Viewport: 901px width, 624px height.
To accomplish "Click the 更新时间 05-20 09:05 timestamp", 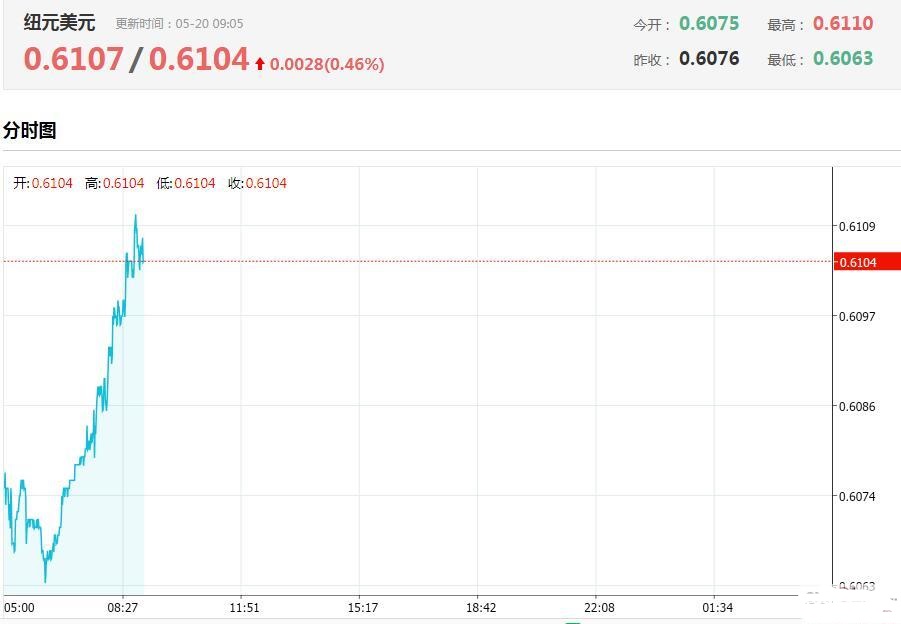I will click(x=179, y=24).
